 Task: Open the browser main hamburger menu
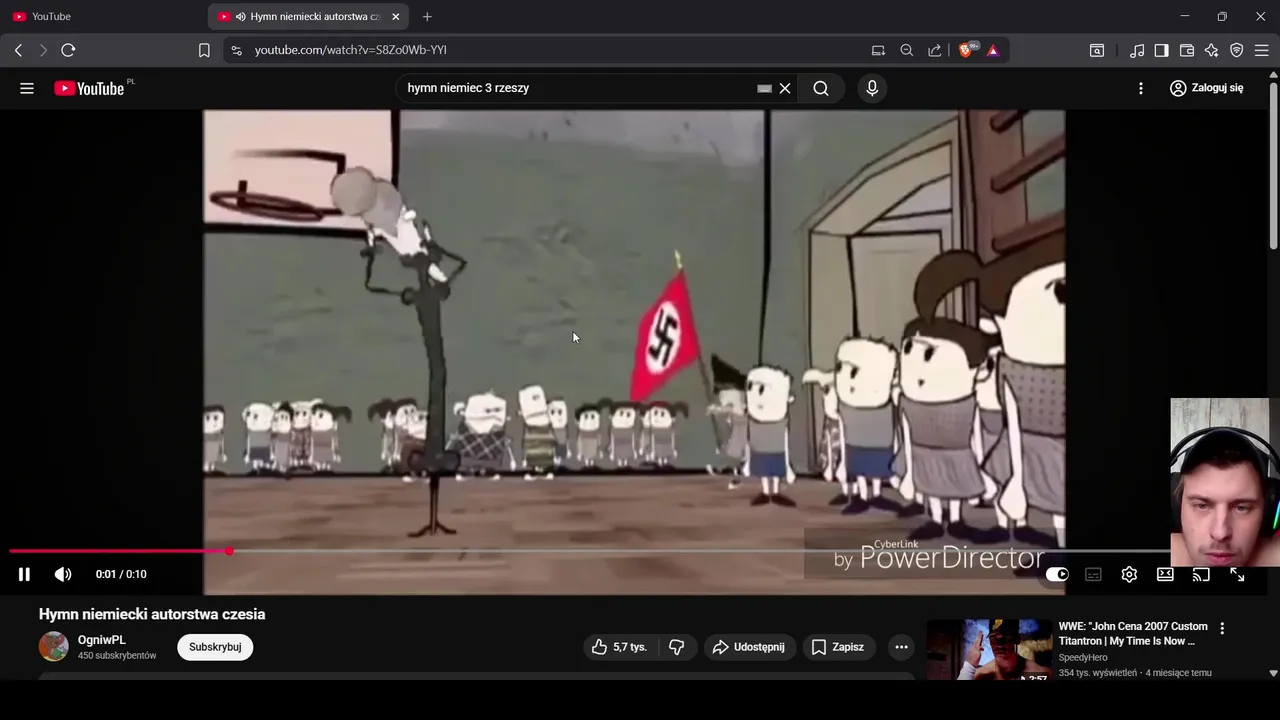(1261, 50)
